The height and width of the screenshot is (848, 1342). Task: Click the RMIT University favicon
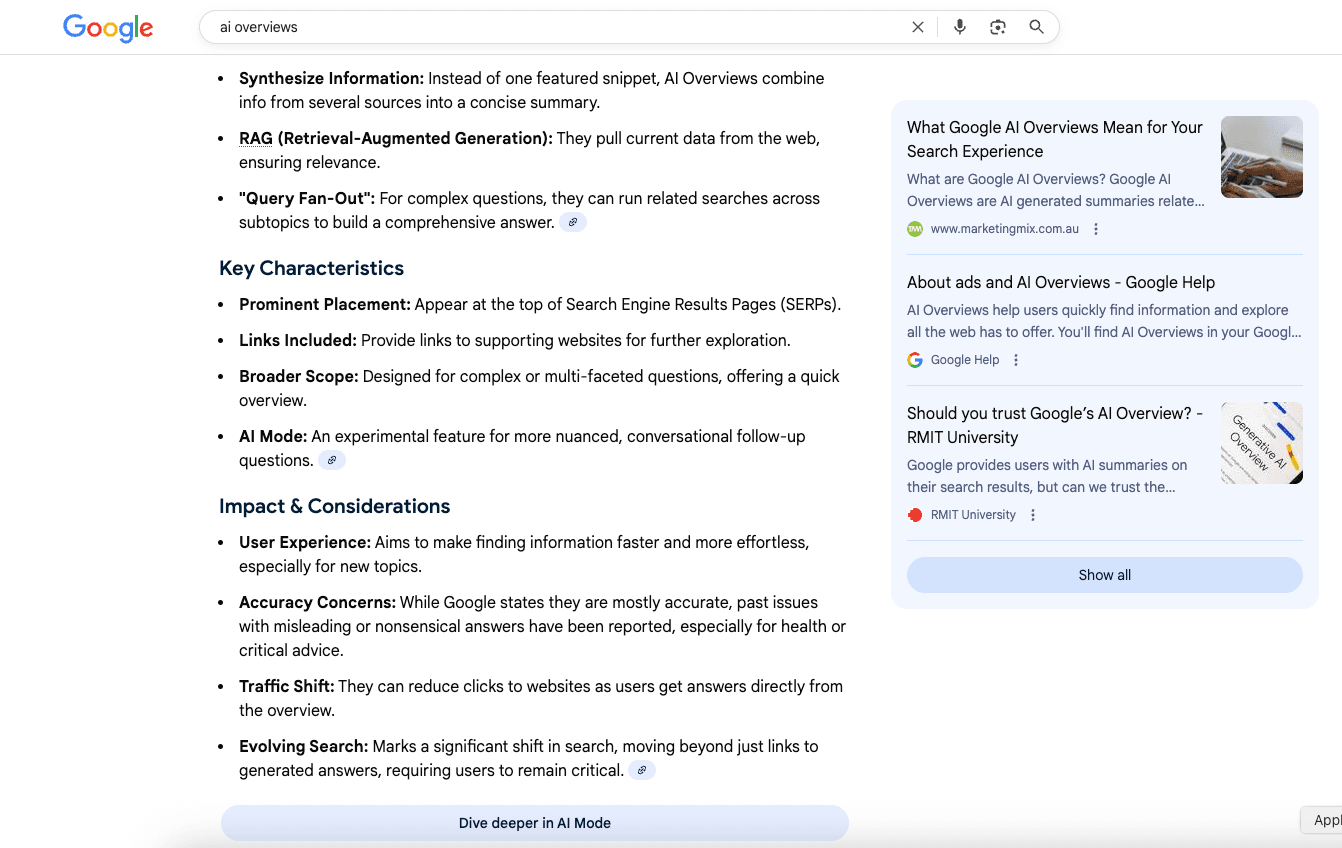tap(914, 514)
